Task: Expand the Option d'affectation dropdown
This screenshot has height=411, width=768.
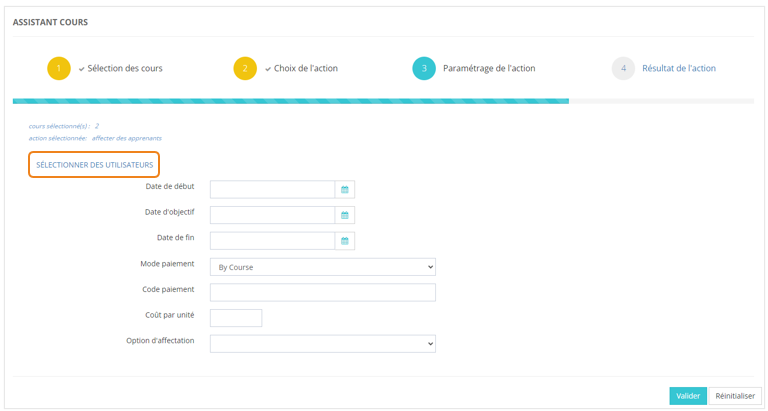Action: [322, 343]
